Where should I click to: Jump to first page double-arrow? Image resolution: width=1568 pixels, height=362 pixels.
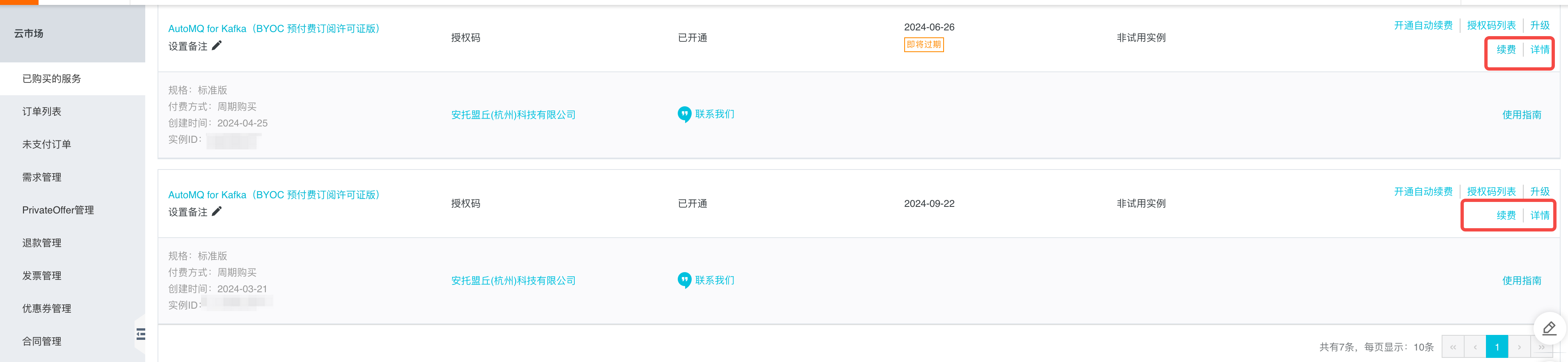coord(1453,347)
